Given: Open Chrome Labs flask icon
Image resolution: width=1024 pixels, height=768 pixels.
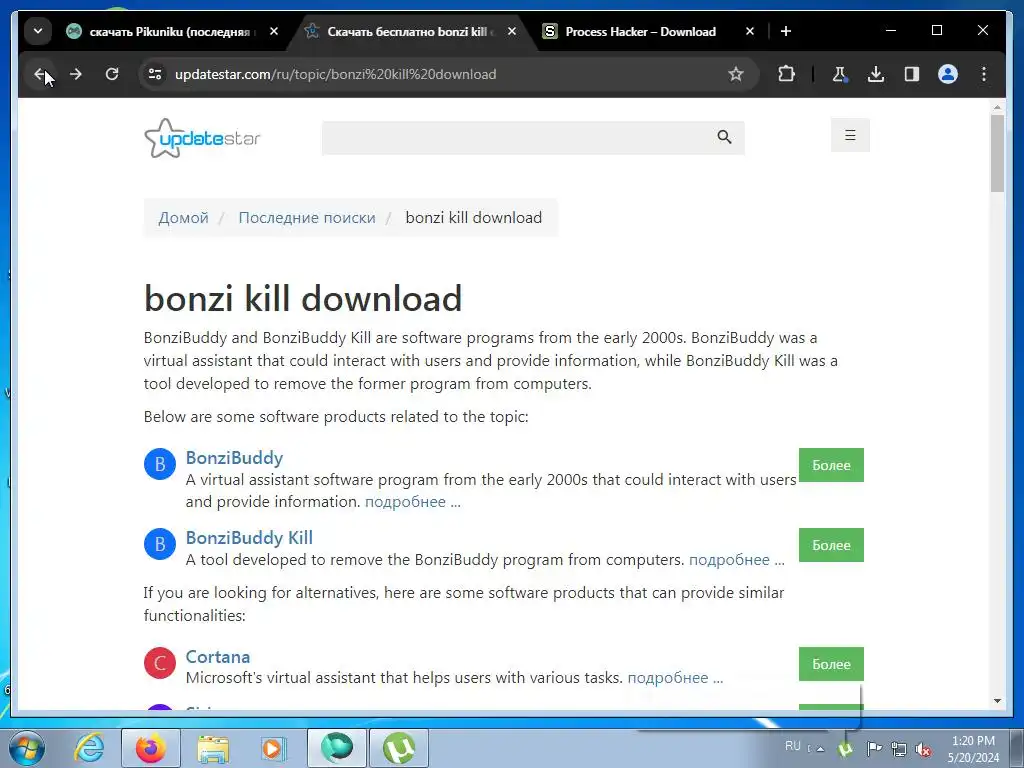Looking at the screenshot, I should (x=840, y=74).
